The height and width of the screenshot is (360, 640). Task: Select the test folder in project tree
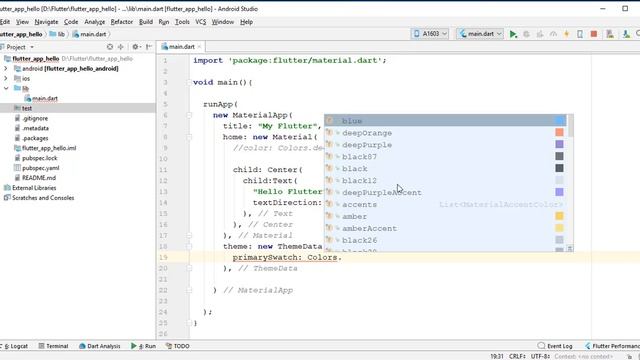point(23,108)
